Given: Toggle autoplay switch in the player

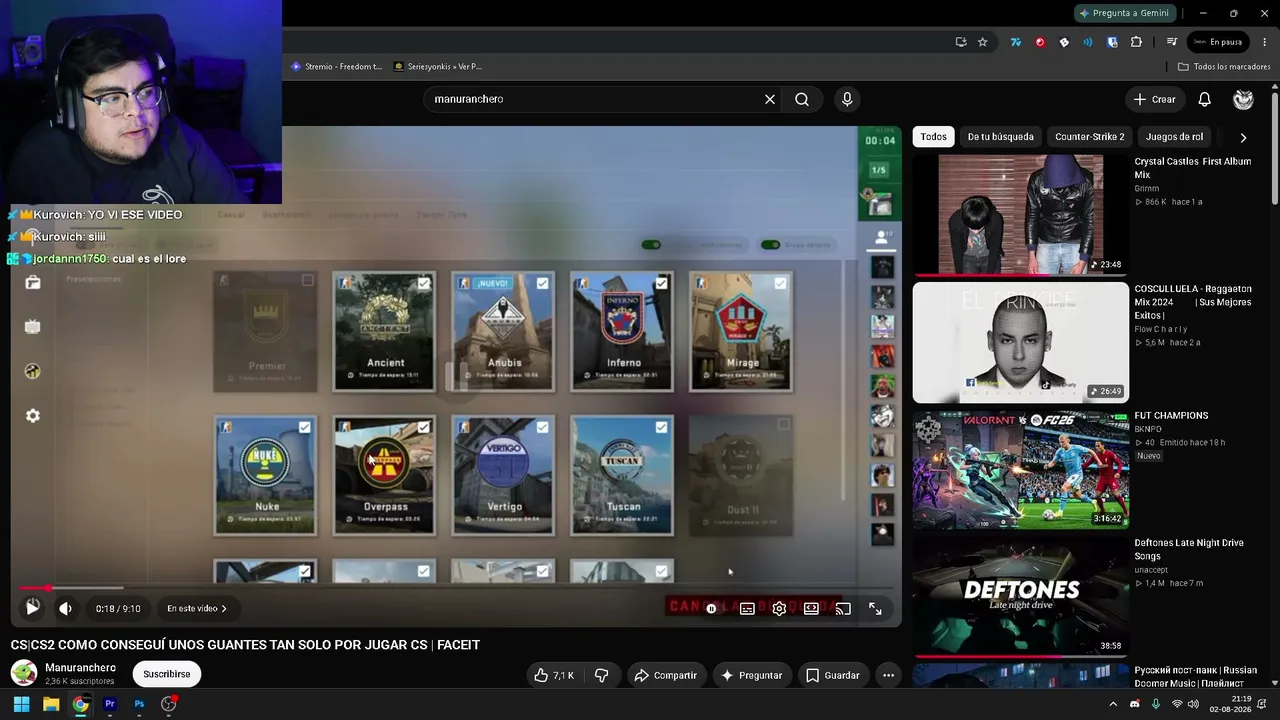Looking at the screenshot, I should pyautogui.click(x=710, y=608).
